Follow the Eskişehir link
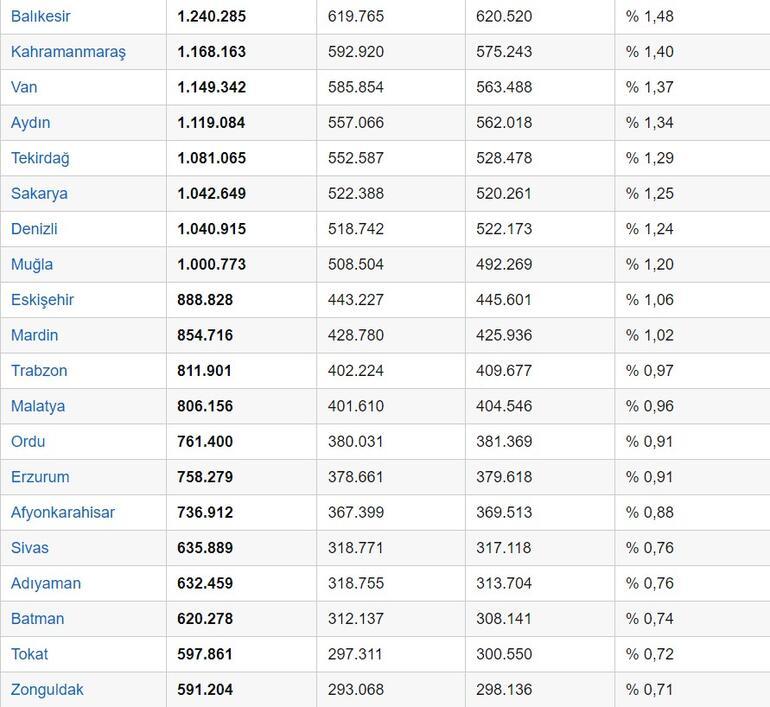 [x=42, y=300]
